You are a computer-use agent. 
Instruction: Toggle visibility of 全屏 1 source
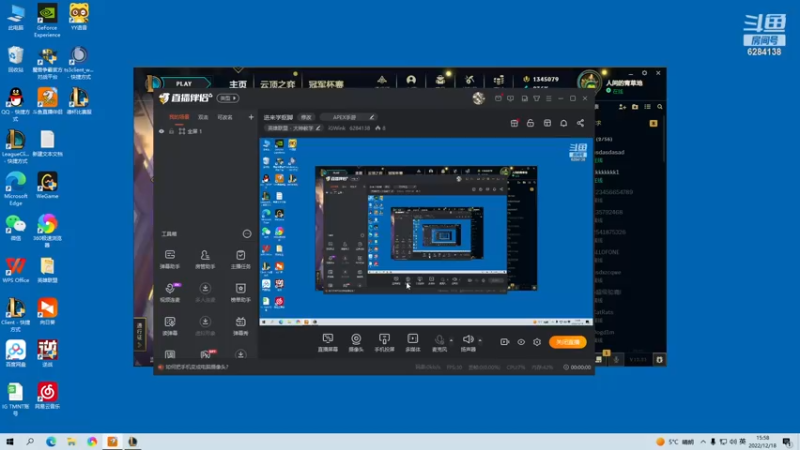click(x=162, y=131)
